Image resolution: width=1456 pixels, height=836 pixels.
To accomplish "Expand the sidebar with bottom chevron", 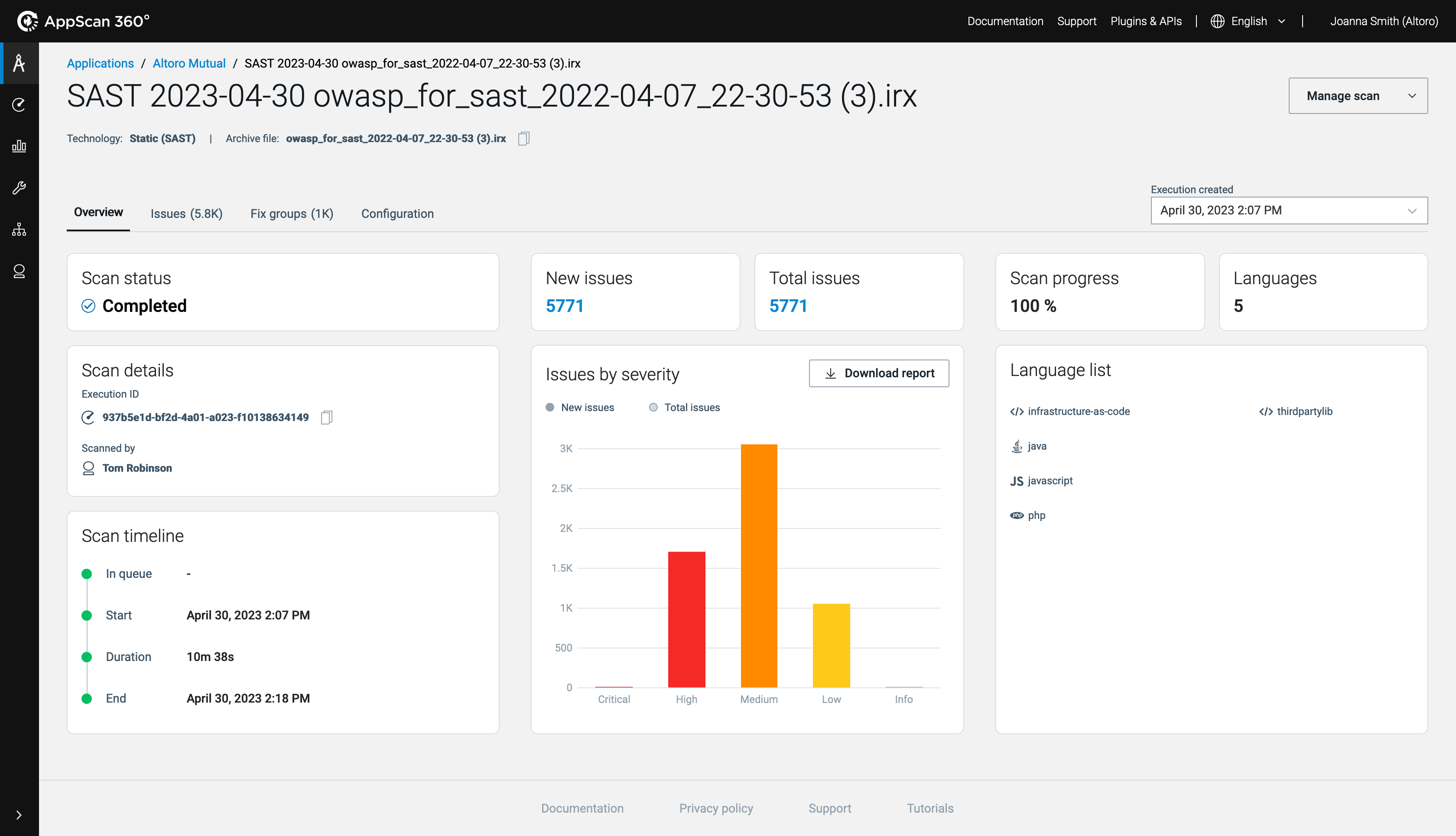I will 19,815.
